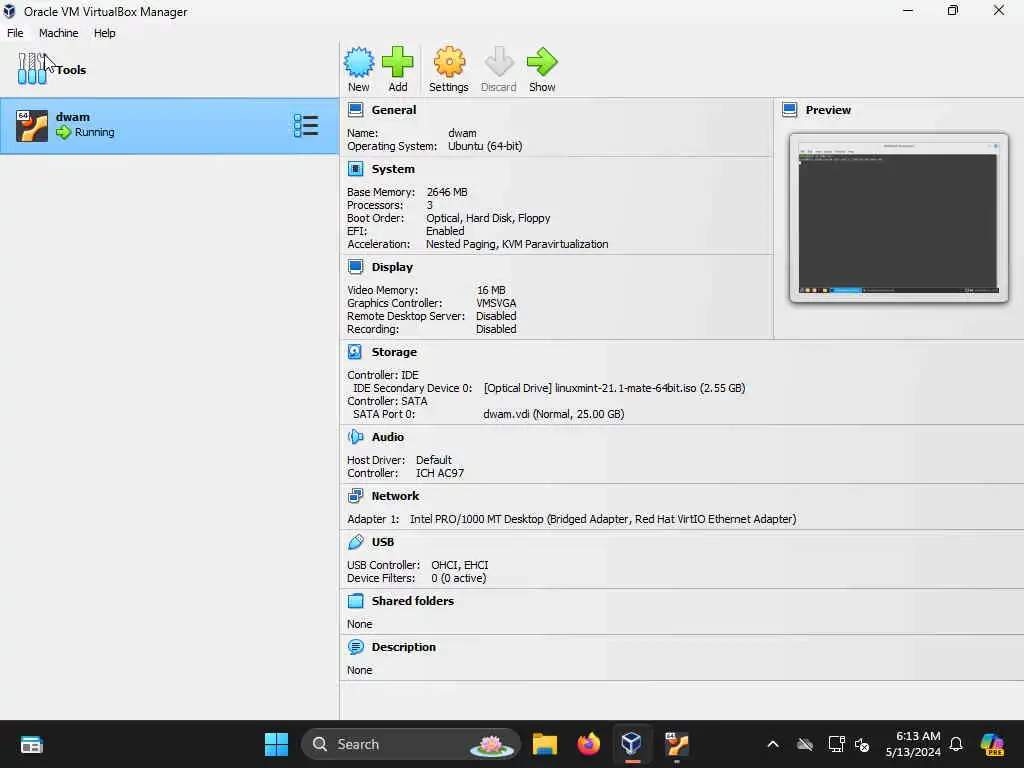Open the notifications bell icon
Image resolution: width=1024 pixels, height=768 pixels.
click(956, 744)
